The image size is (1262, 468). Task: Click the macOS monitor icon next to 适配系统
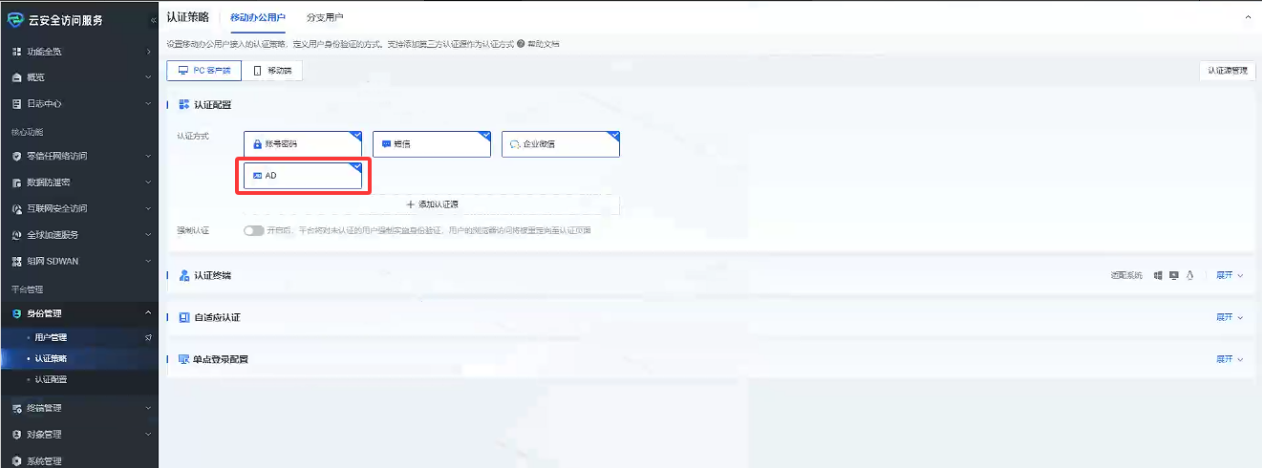(x=1174, y=275)
